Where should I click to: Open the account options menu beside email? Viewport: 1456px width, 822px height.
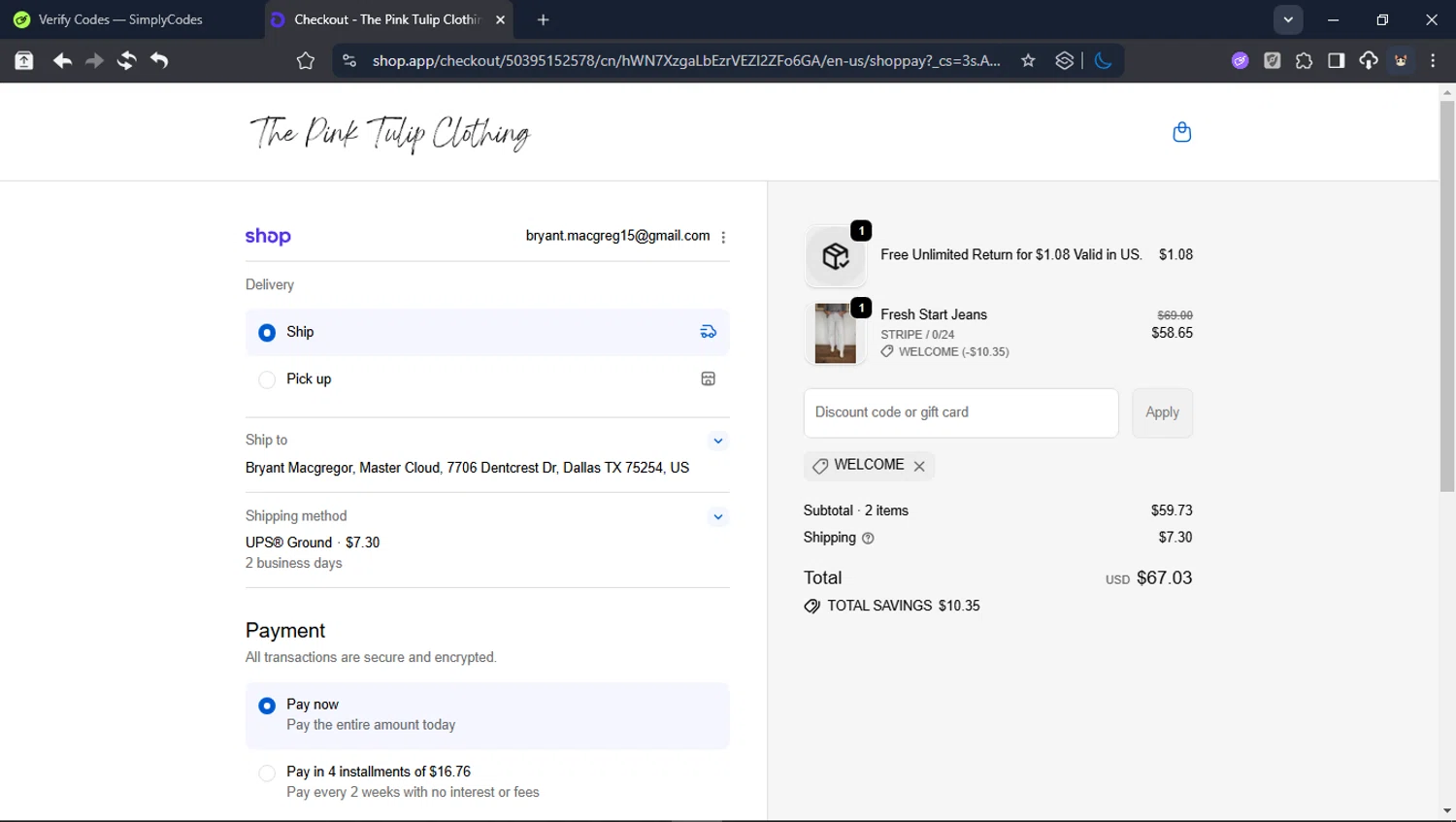723,237
